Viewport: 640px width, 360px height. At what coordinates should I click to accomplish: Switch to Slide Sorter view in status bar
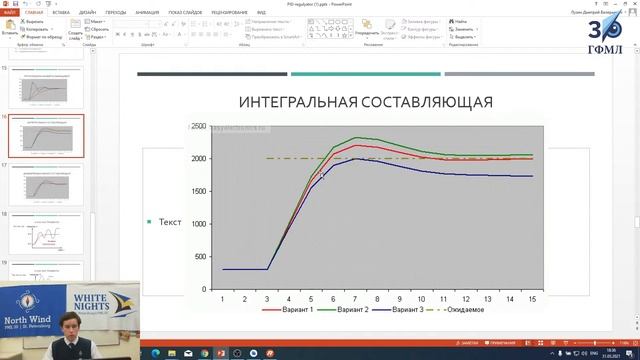(x=540, y=343)
